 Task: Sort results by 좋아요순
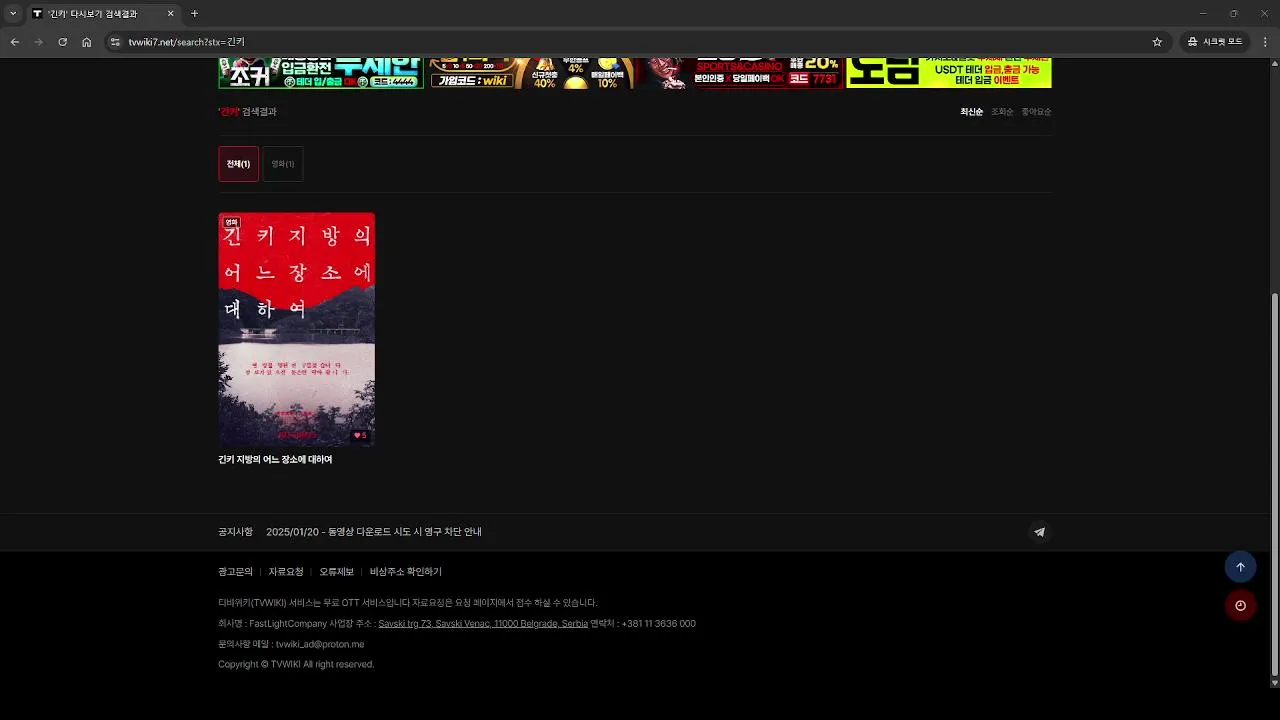pyautogui.click(x=1036, y=112)
